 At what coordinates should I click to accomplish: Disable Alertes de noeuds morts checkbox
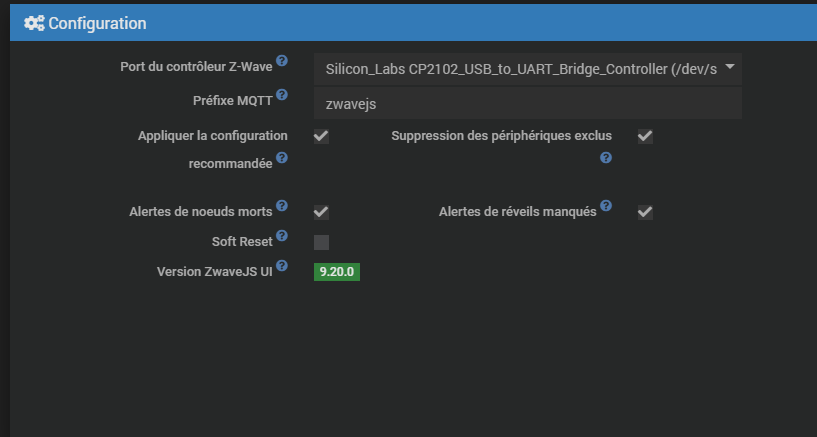click(321, 212)
